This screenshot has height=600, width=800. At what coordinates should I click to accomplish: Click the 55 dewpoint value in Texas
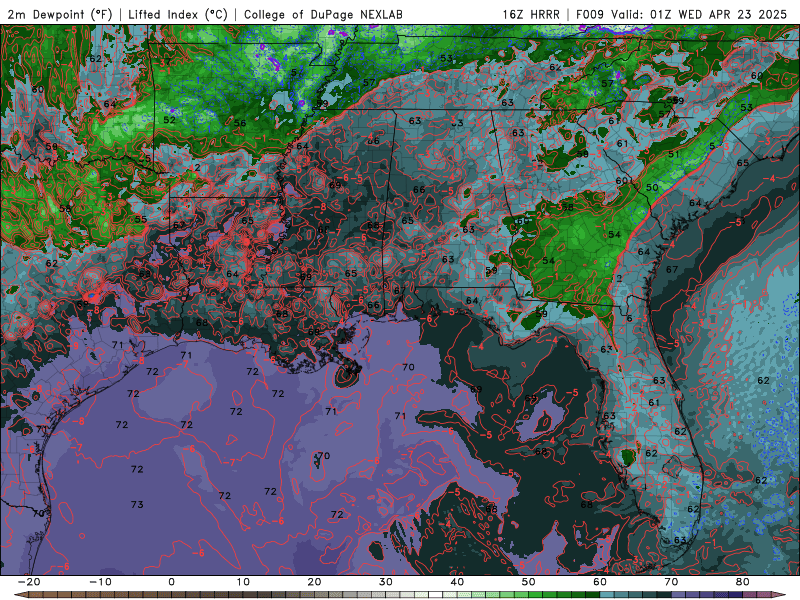(x=141, y=219)
